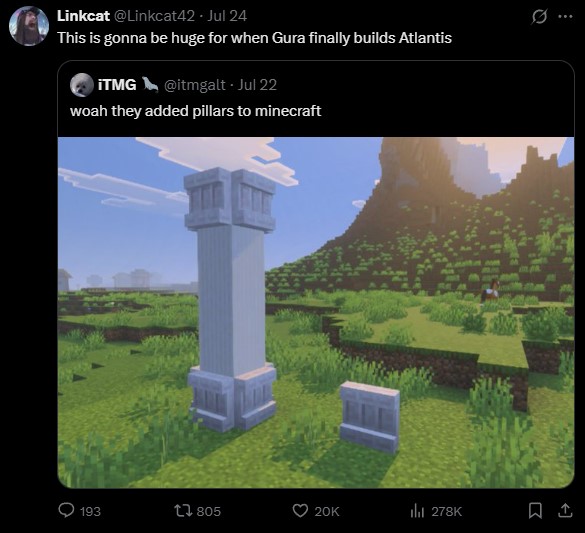Click the Jul 24 timestamp
Image resolution: width=585 pixels, height=533 pixels.
(x=227, y=16)
